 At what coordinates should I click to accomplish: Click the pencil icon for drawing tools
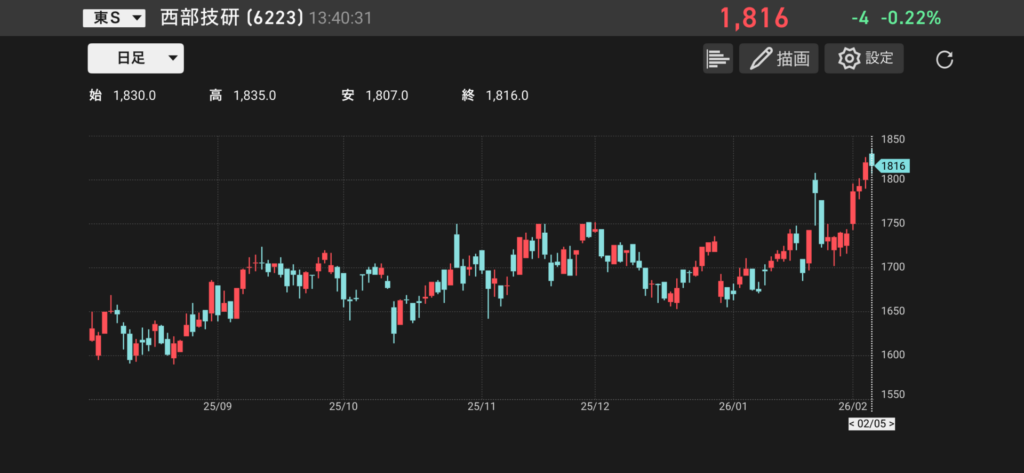pyautogui.click(x=779, y=59)
